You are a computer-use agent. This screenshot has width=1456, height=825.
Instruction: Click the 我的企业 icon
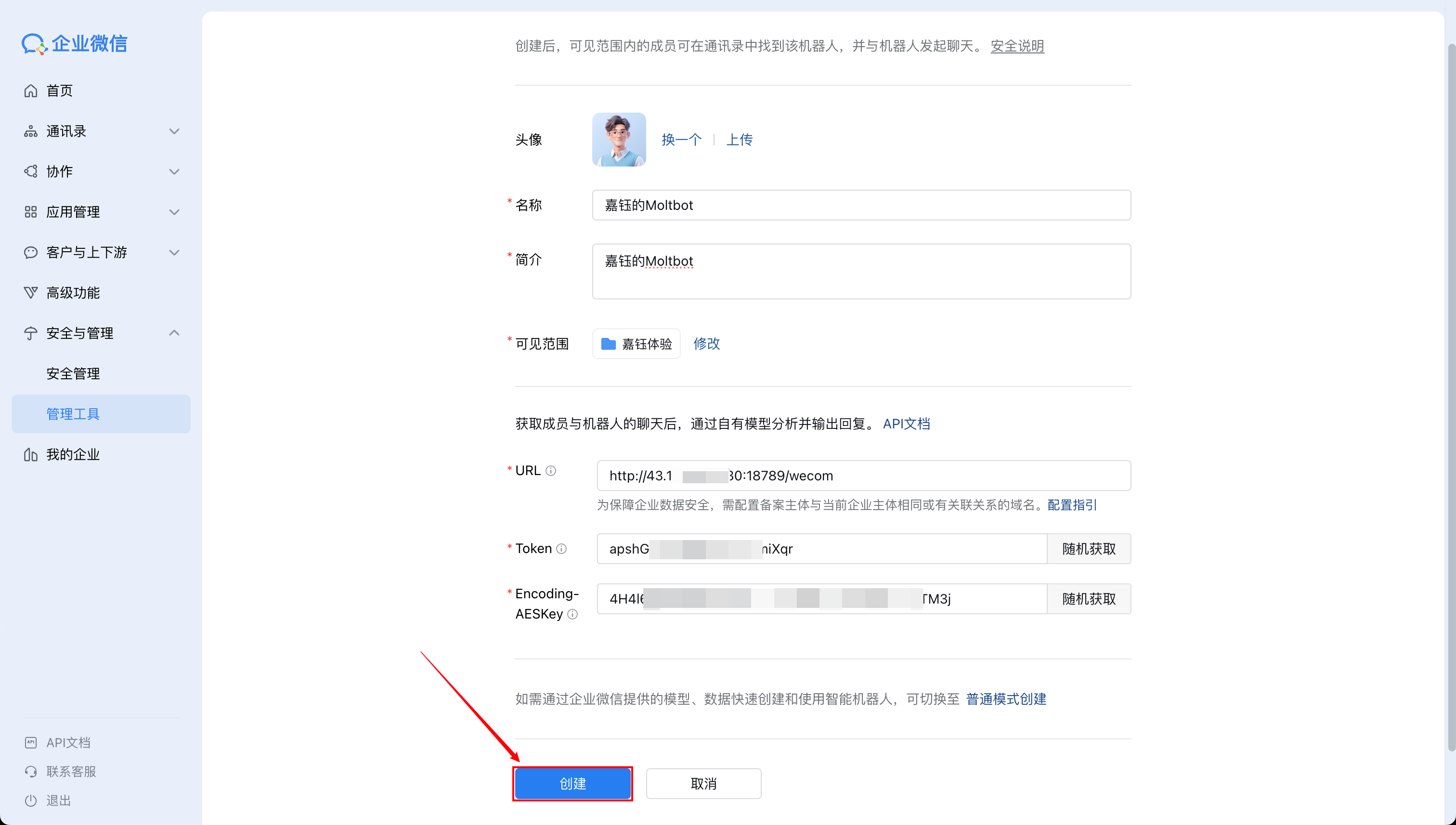click(x=31, y=454)
